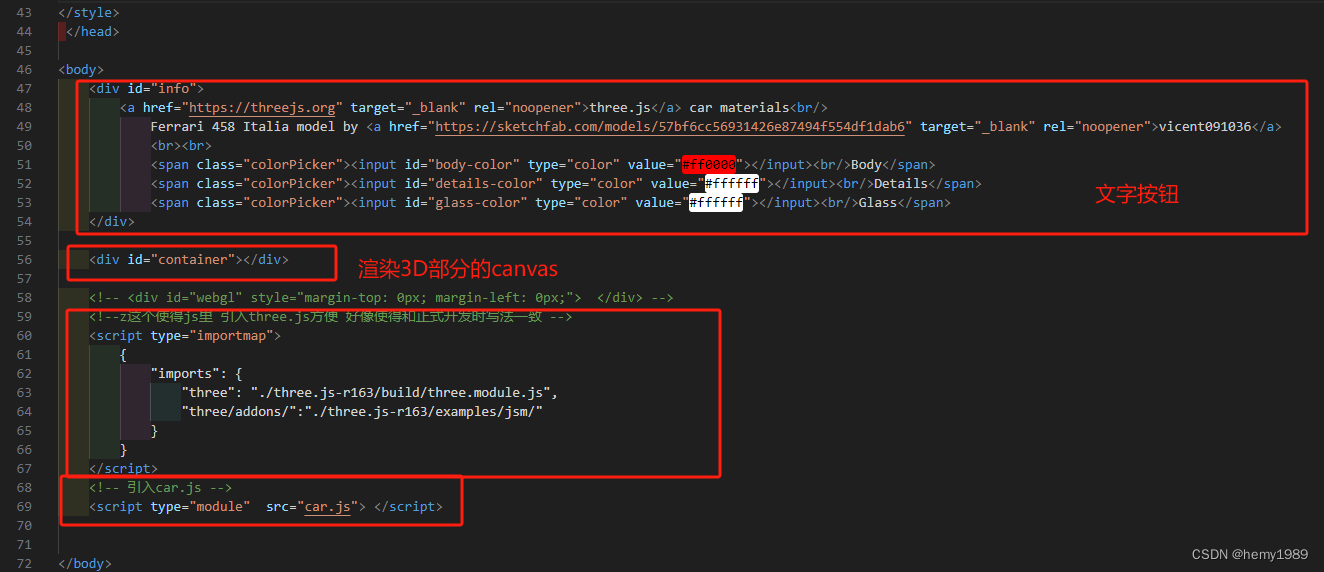The width and height of the screenshot is (1324, 572).
Task: Click the opening <body> tag
Action: pyautogui.click(x=82, y=69)
